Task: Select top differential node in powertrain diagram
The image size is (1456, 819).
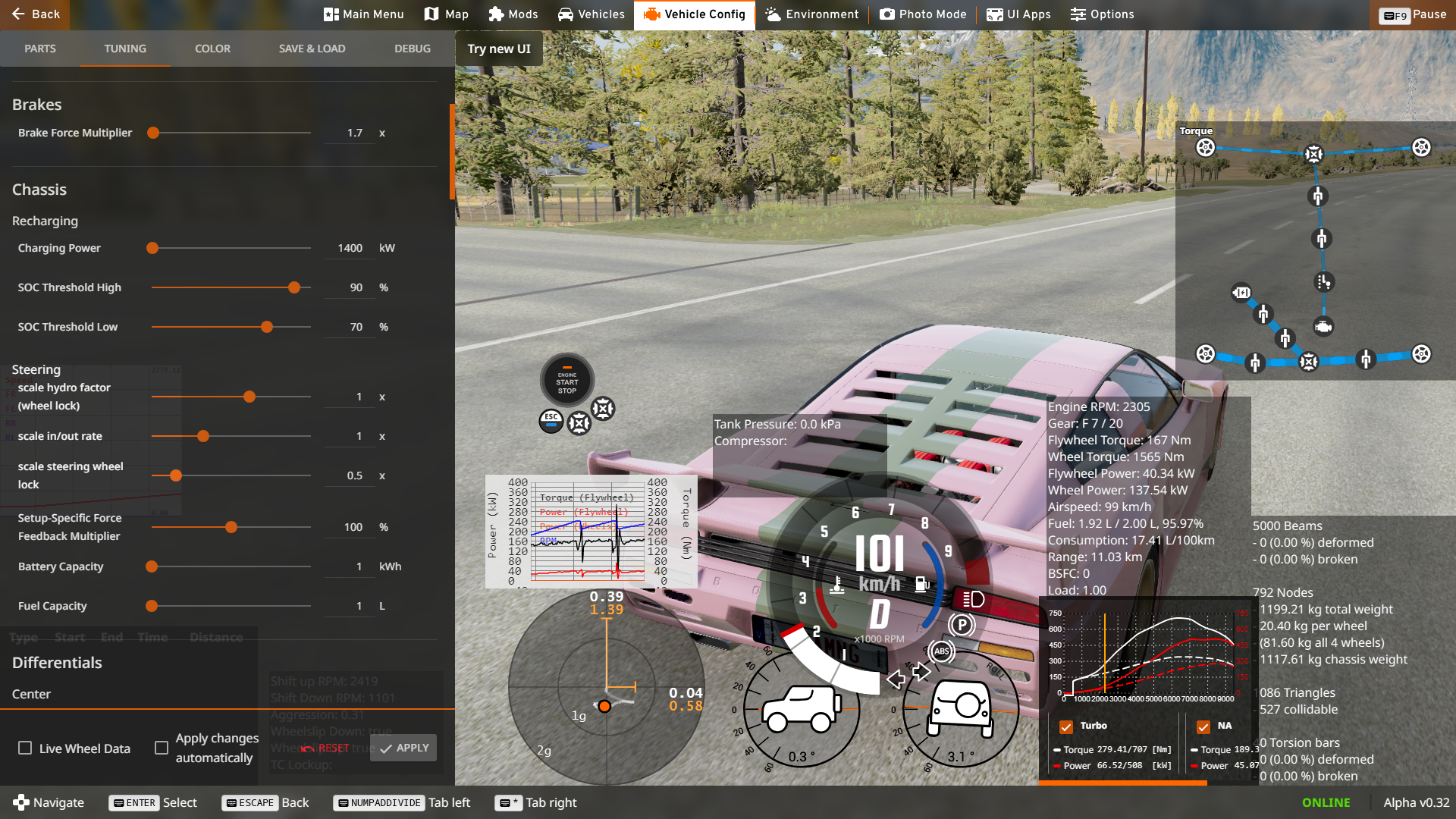Action: click(1314, 154)
